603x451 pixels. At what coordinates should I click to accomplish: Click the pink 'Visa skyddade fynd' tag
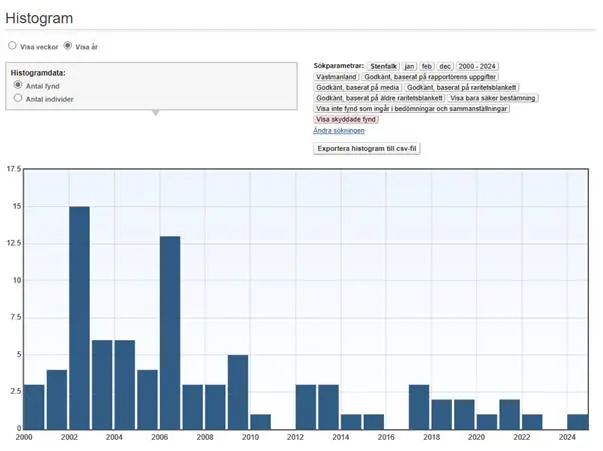pos(346,119)
